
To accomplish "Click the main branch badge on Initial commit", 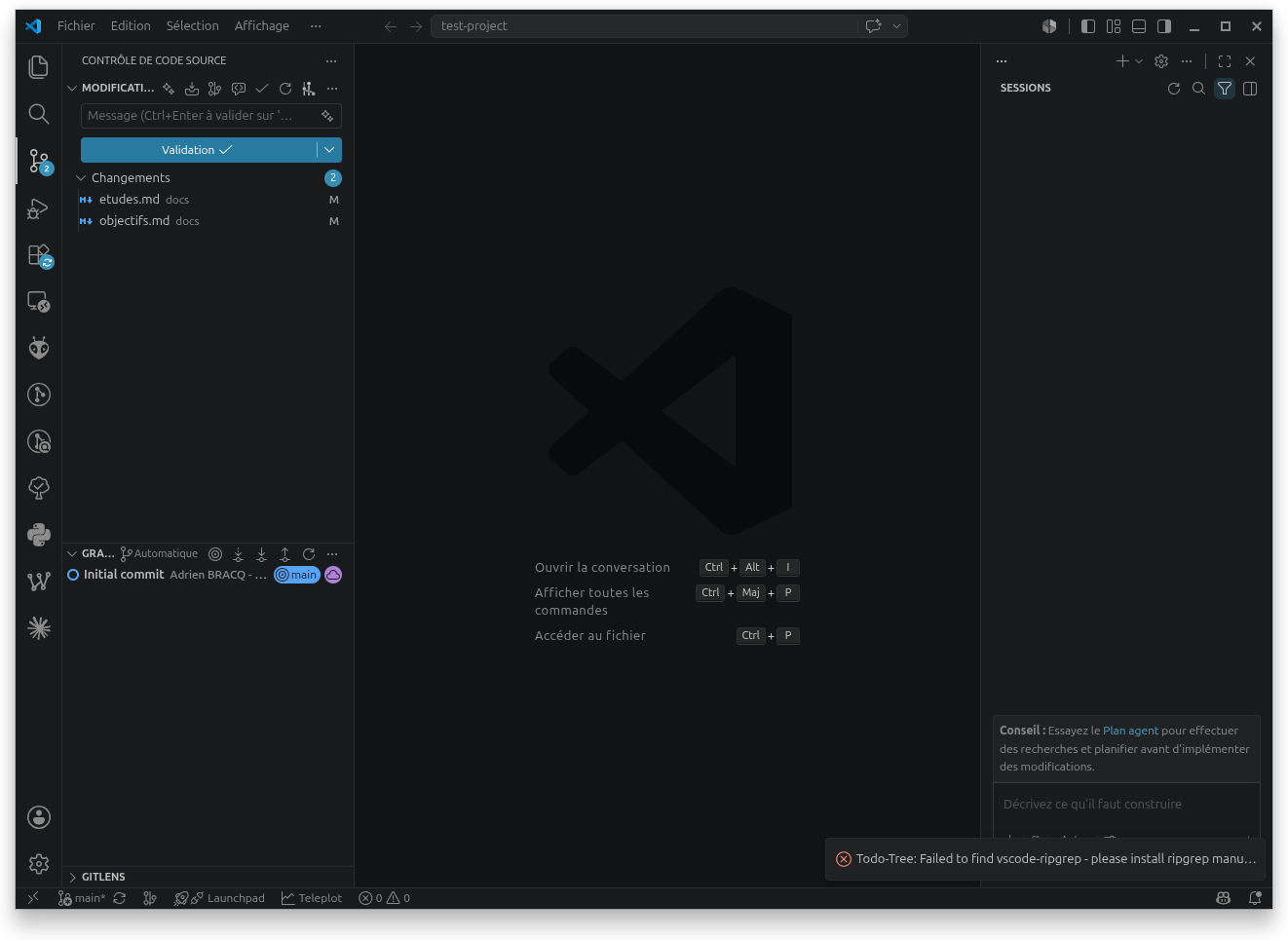I will [x=297, y=575].
